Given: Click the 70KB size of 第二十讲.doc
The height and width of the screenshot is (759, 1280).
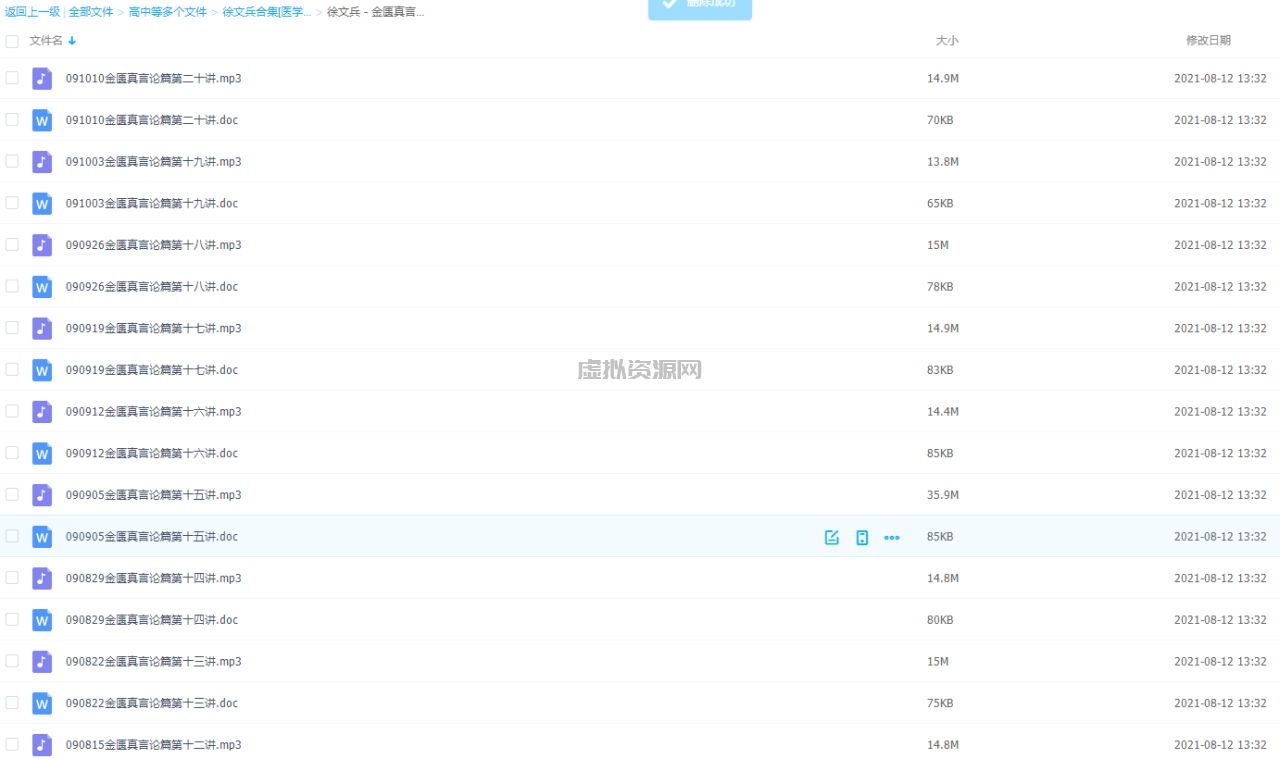Looking at the screenshot, I should (x=940, y=120).
